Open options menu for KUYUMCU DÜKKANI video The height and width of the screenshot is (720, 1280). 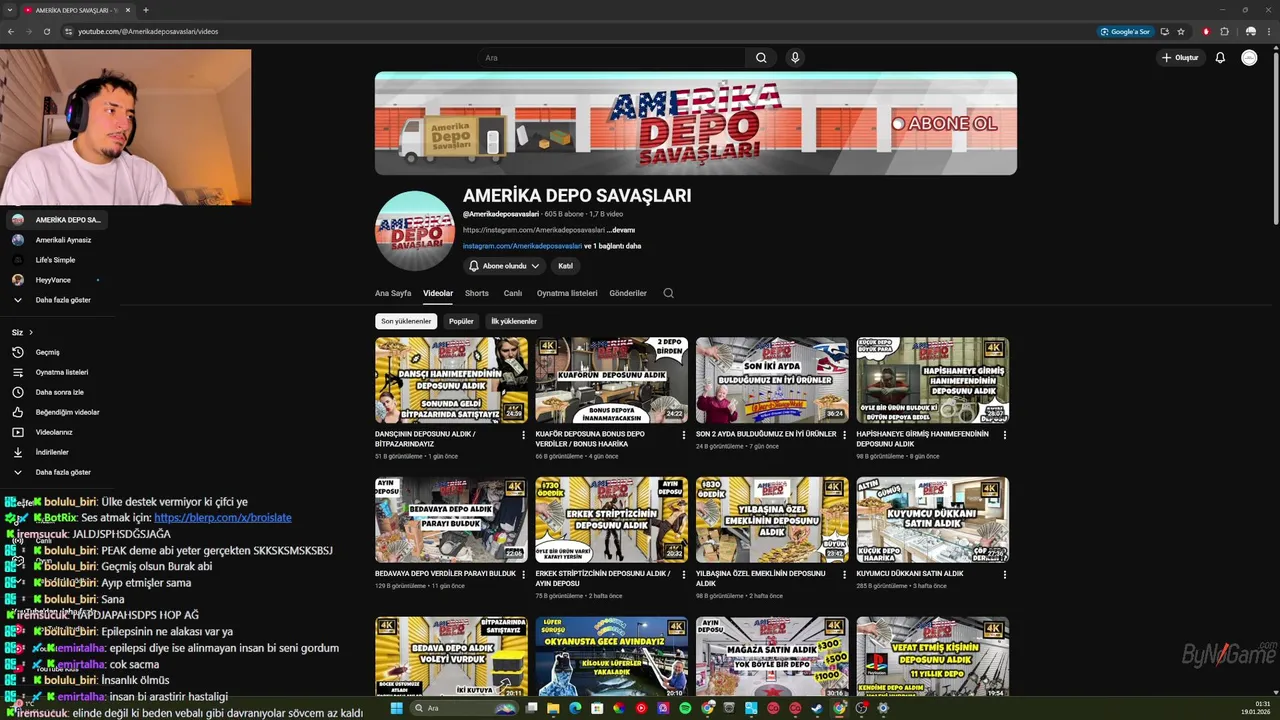pyautogui.click(x=1005, y=574)
